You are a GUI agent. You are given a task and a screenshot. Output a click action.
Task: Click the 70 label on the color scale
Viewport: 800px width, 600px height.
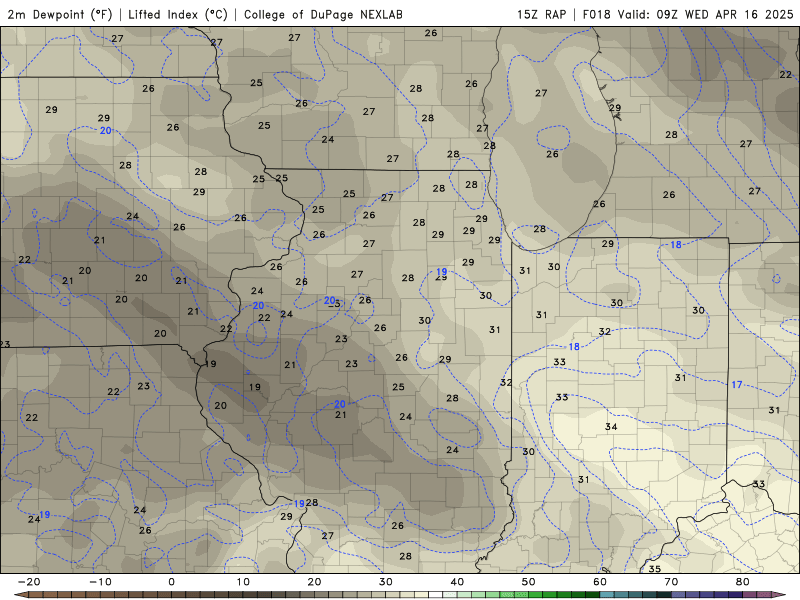tap(671, 582)
